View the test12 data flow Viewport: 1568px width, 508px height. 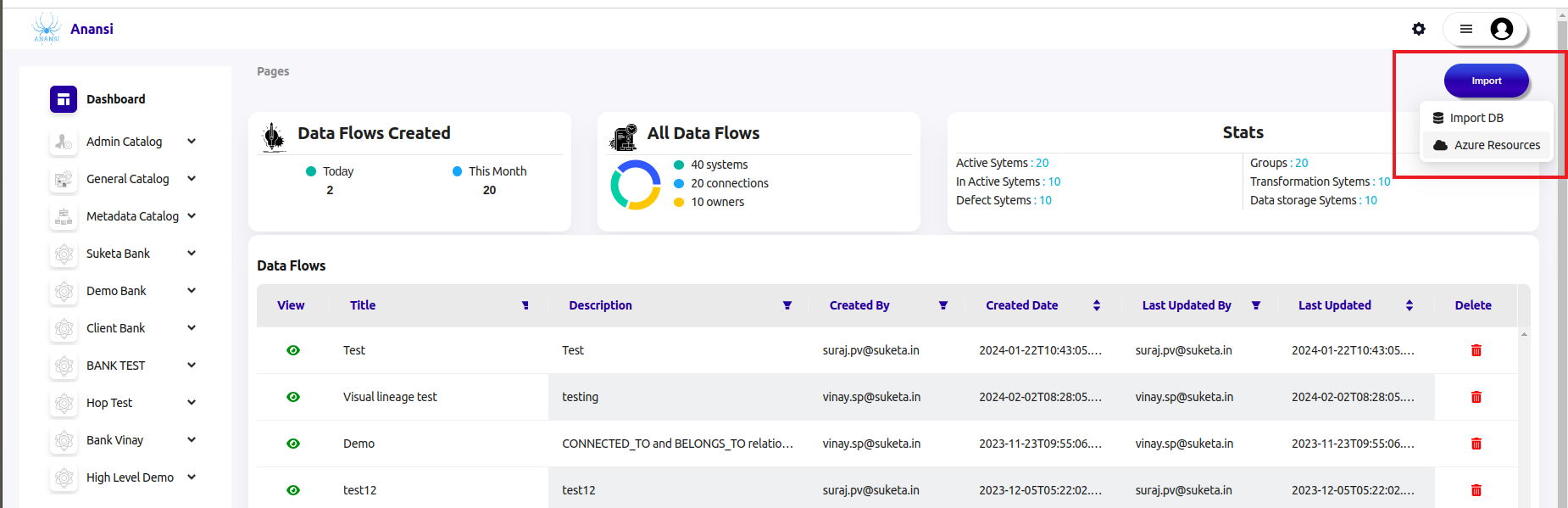(293, 490)
